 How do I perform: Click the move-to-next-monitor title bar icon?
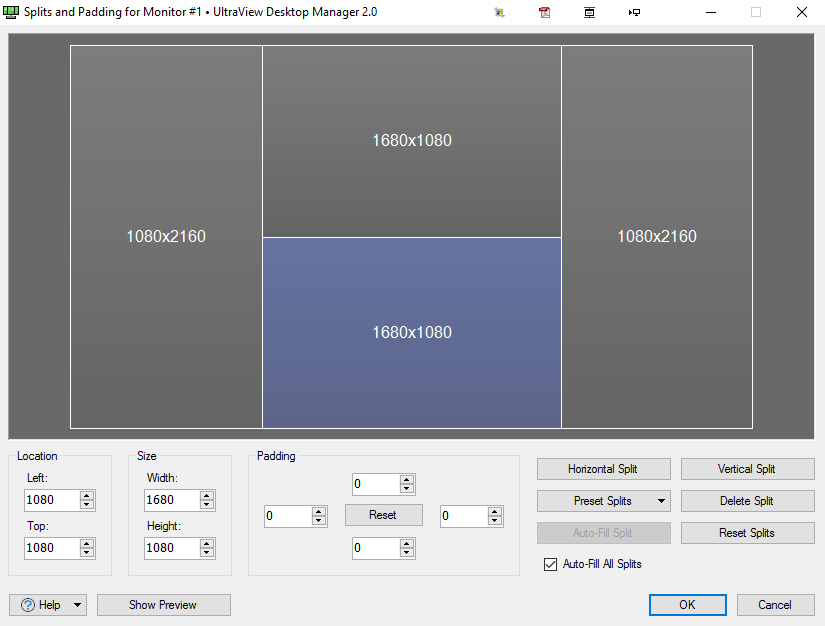coord(635,12)
